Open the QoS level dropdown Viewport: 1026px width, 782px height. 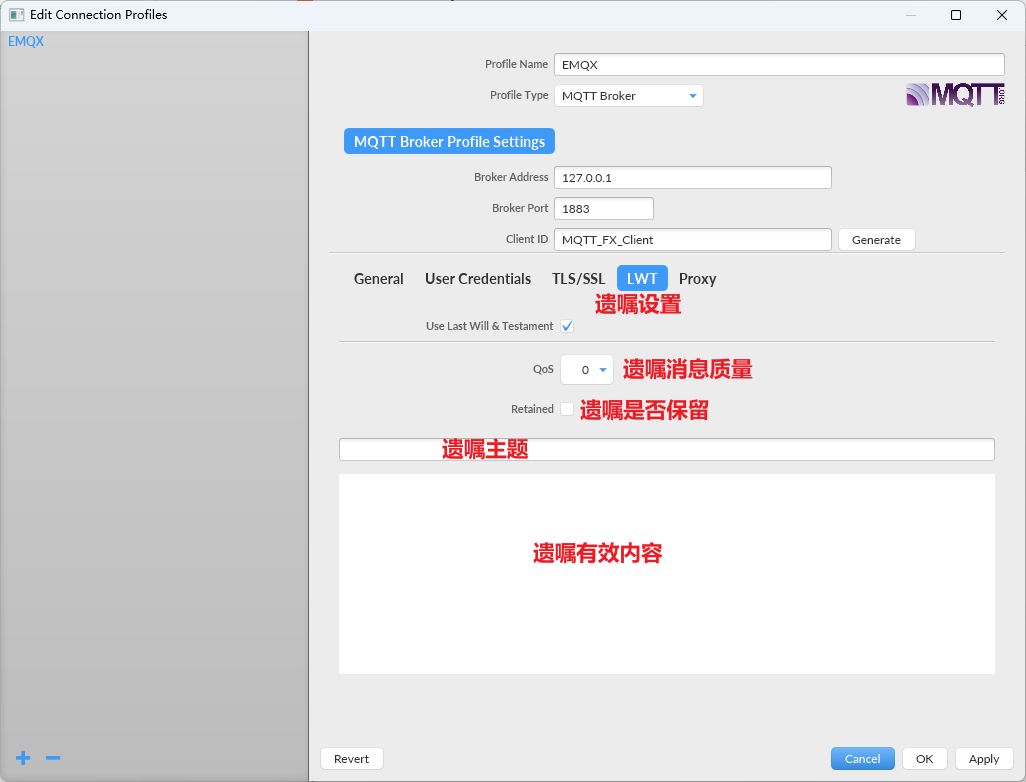(586, 370)
